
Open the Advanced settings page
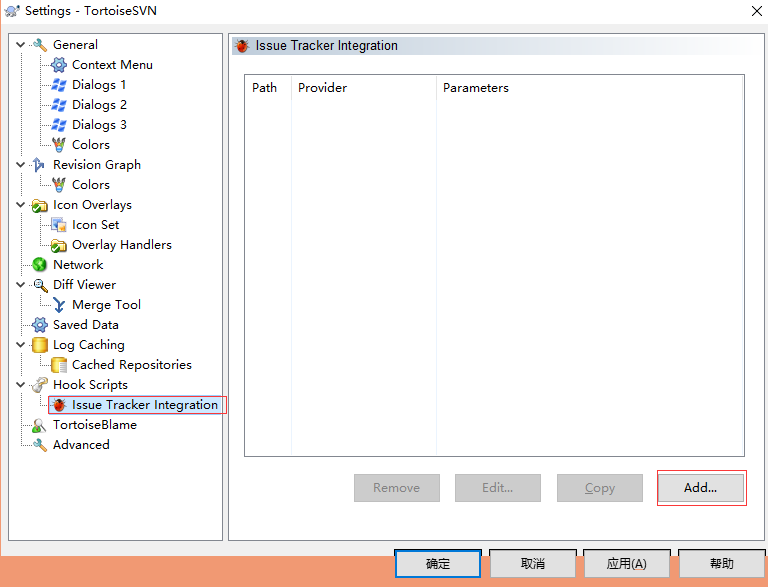[x=81, y=445]
